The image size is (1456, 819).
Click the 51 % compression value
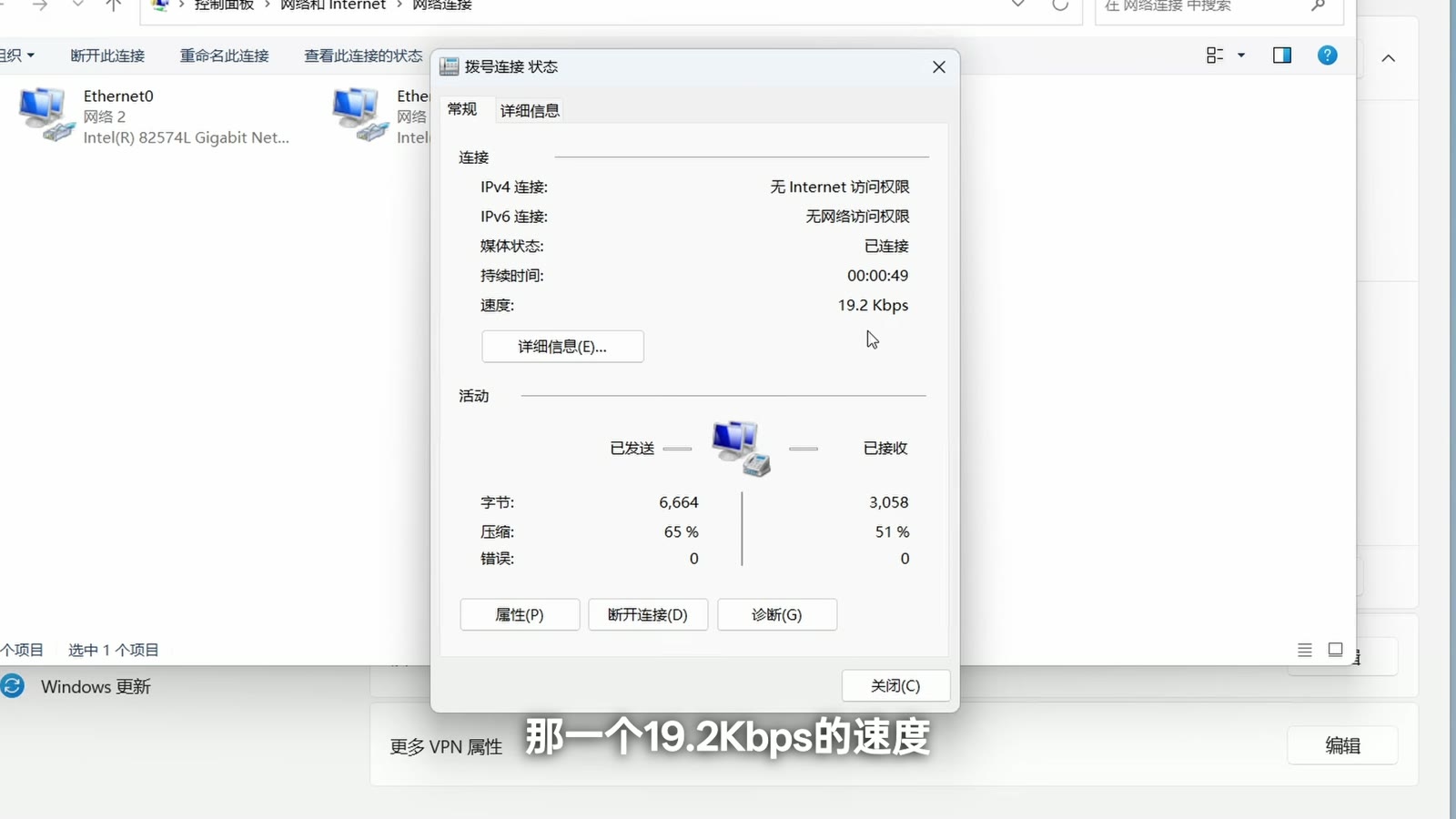(892, 531)
